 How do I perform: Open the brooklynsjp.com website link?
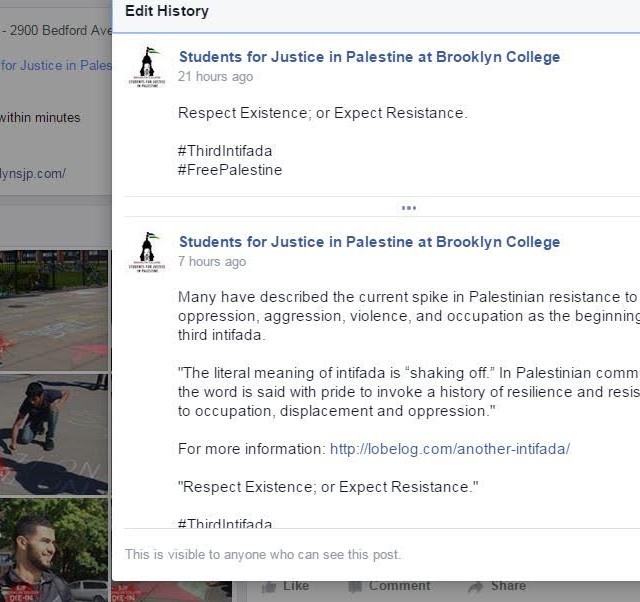(x=33, y=173)
